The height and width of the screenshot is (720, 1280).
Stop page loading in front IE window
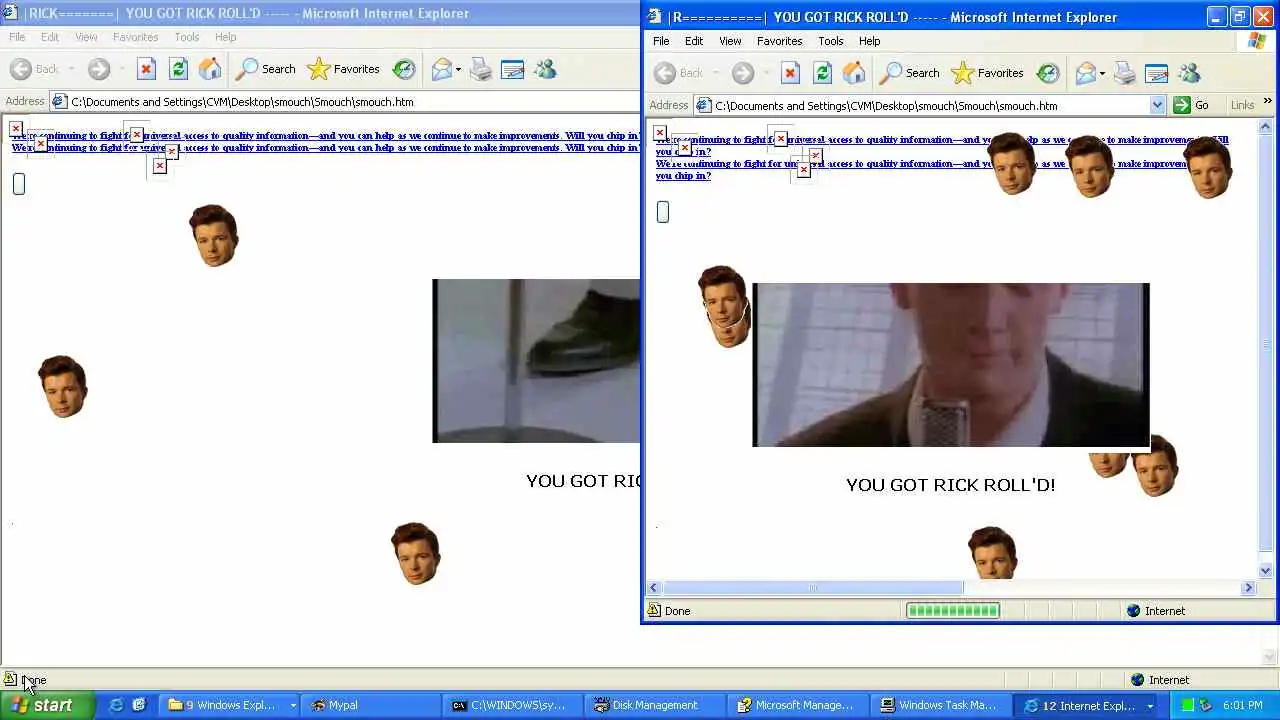tap(790, 73)
